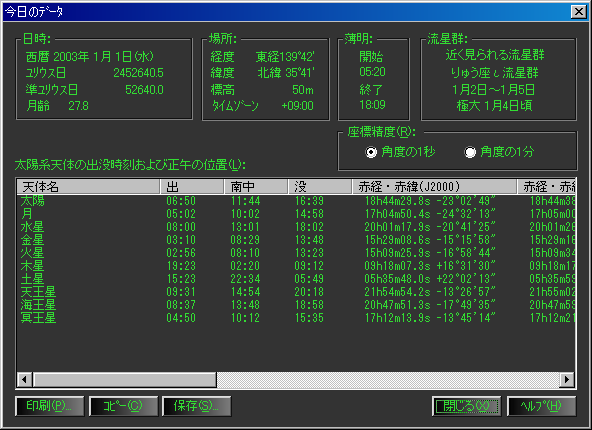Viewport: 592px width, 430px height.
Task: Click the meteor period 1月2日～1月5日
Action: (494, 89)
